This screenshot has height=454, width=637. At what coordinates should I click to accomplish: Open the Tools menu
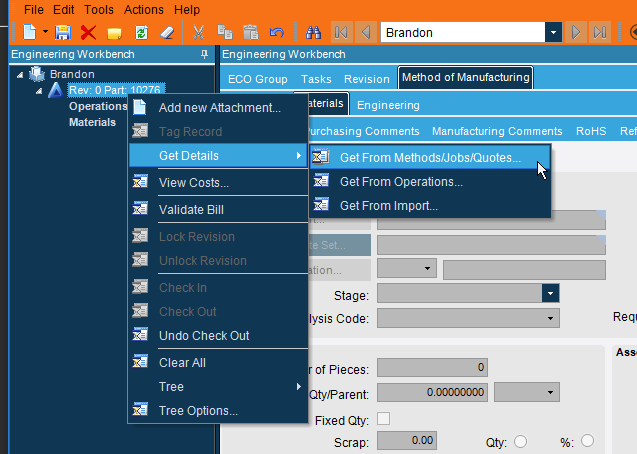click(x=99, y=9)
